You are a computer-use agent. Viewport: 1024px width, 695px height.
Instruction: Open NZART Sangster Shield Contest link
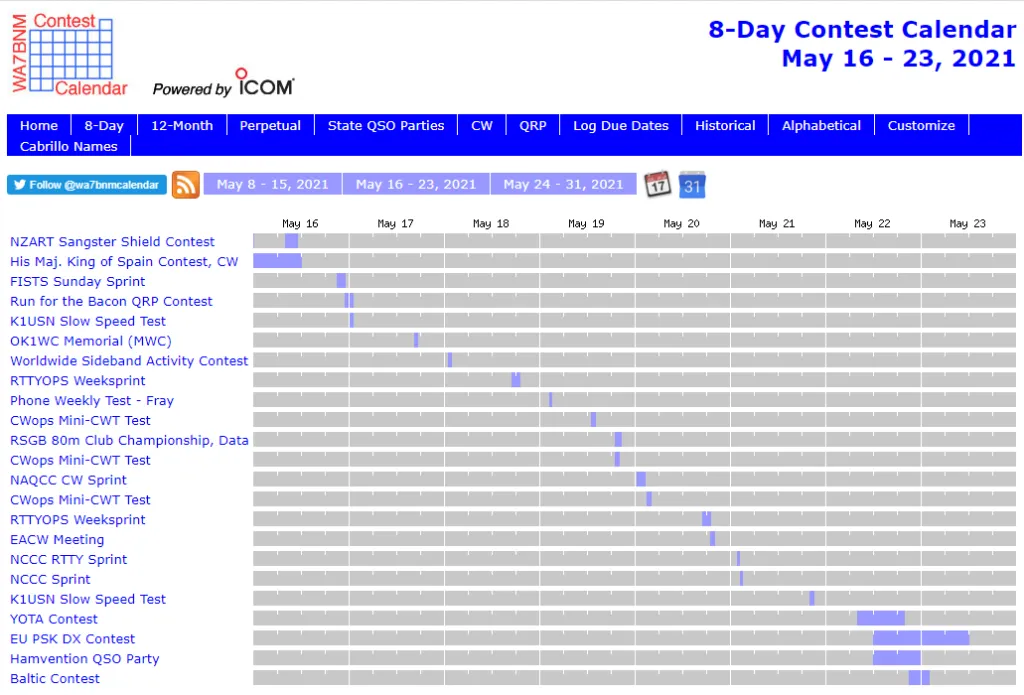(x=112, y=242)
